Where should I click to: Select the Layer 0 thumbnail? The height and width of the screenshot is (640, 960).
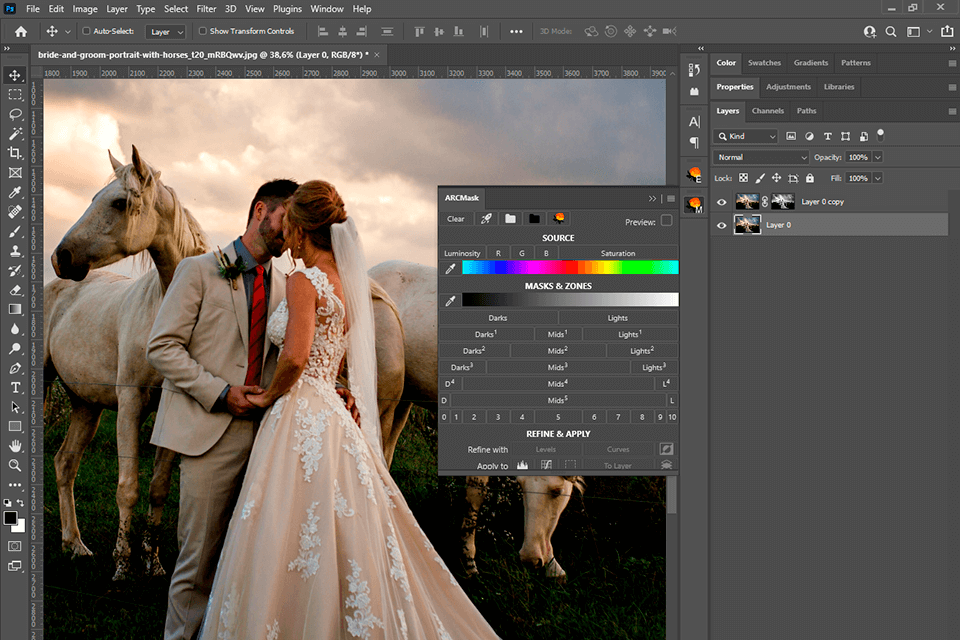pos(747,225)
